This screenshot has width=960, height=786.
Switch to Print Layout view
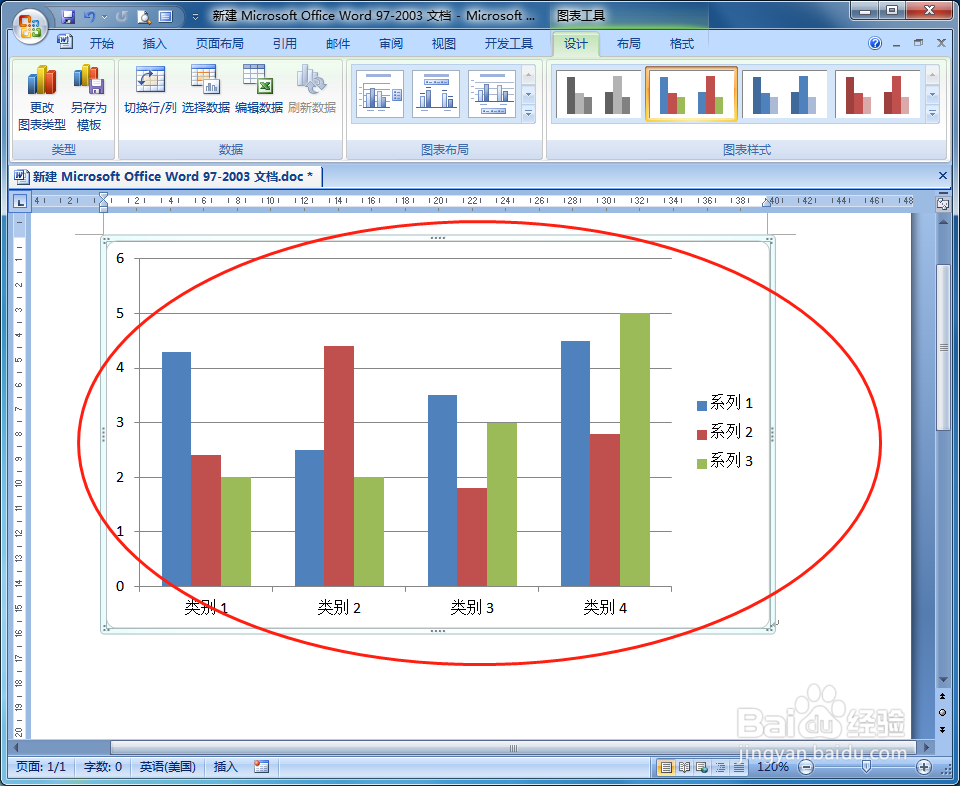(x=666, y=766)
